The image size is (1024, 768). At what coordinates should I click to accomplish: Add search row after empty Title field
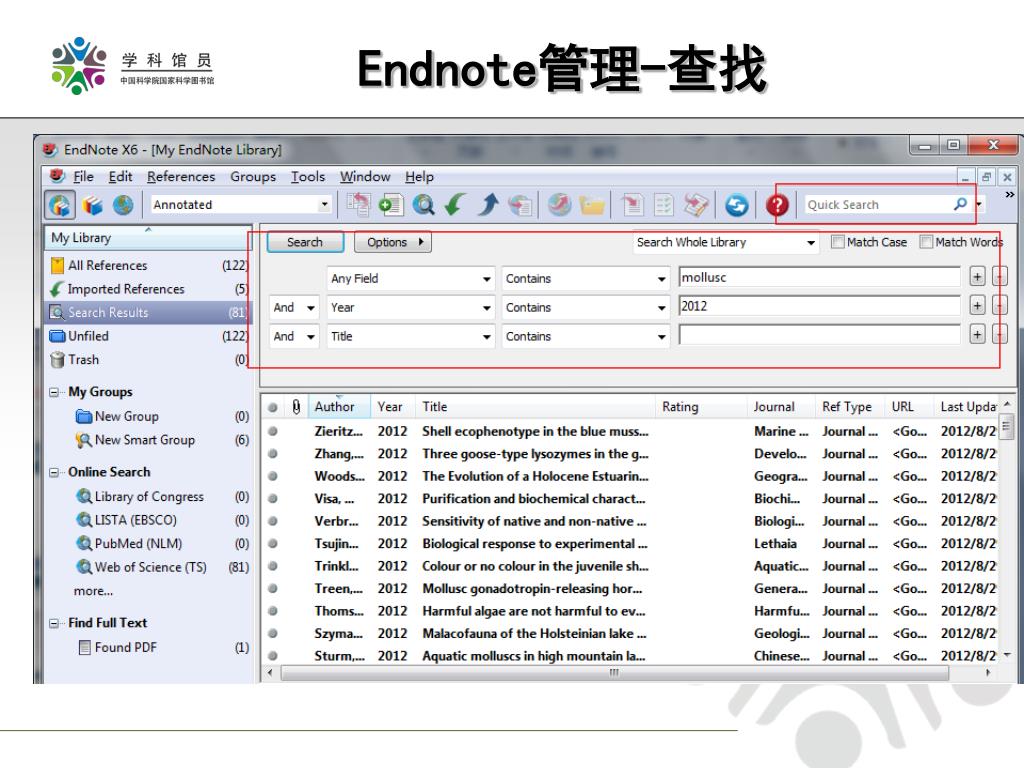(977, 335)
